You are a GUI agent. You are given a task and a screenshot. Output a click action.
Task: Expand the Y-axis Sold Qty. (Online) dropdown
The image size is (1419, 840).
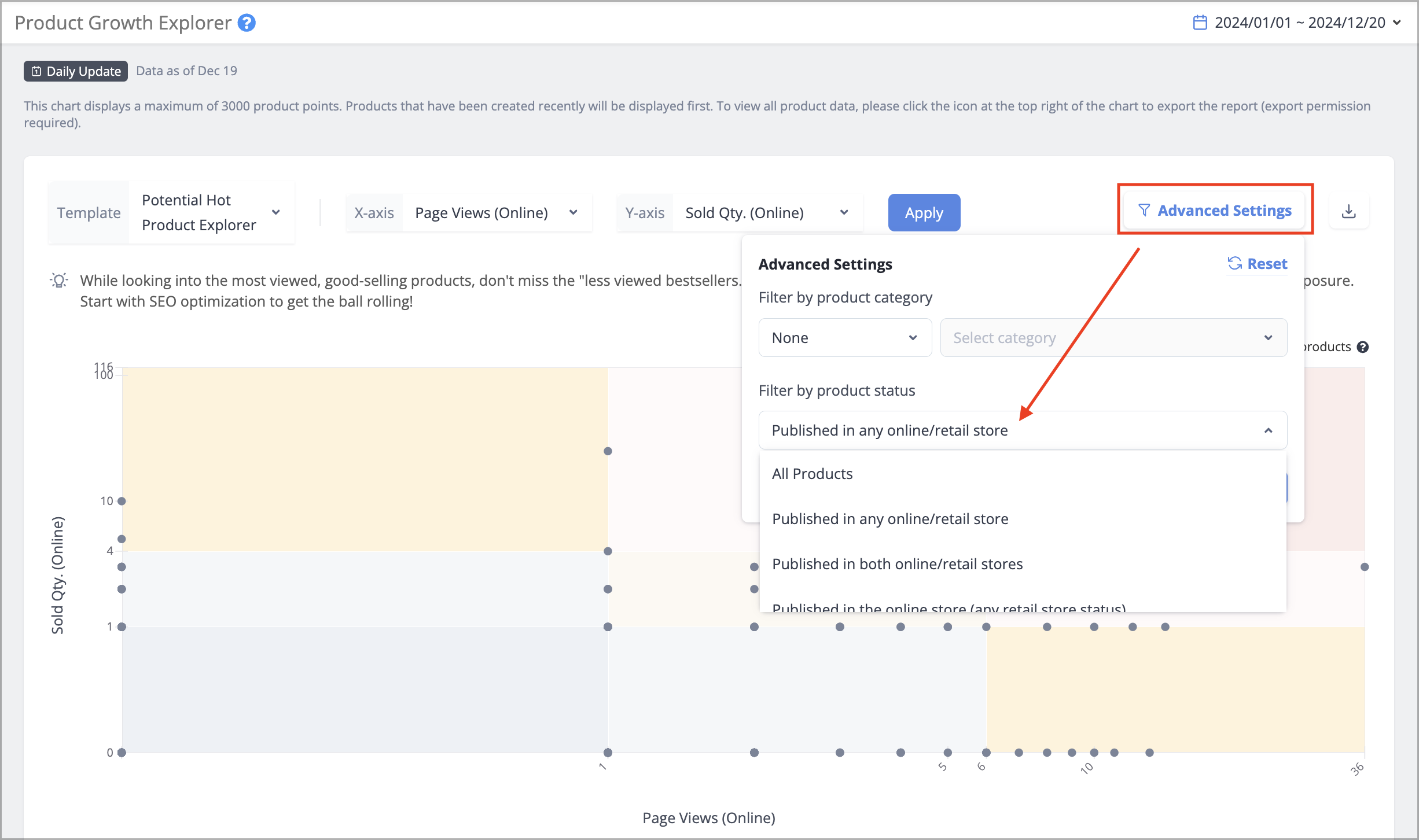[740, 212]
